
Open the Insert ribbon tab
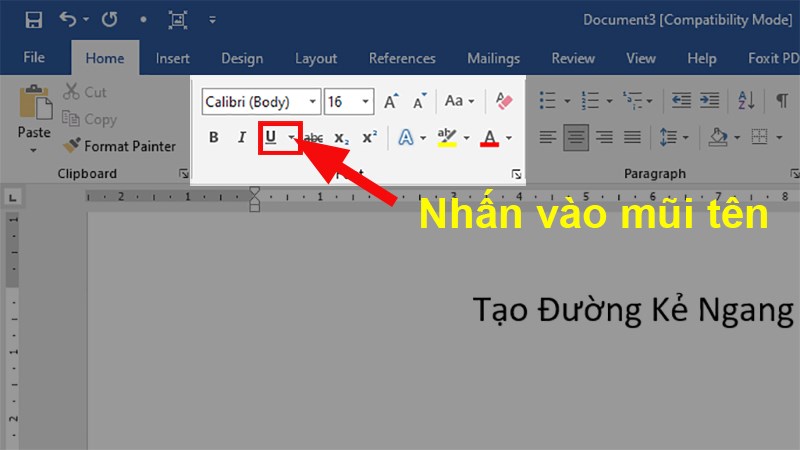(x=172, y=58)
